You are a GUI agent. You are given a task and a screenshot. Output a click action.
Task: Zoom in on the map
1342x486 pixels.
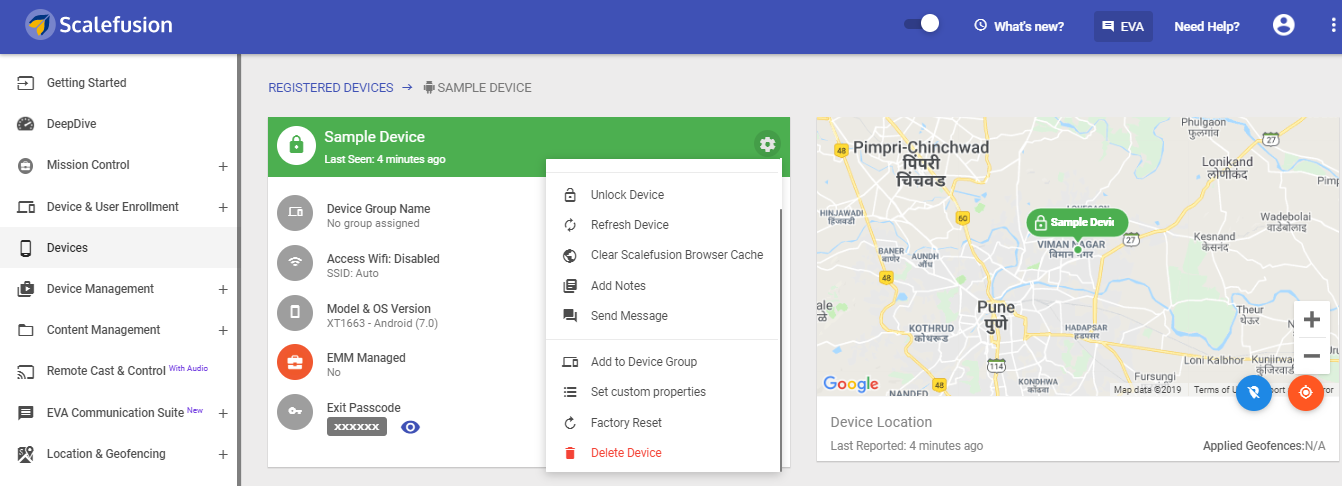click(x=1312, y=320)
